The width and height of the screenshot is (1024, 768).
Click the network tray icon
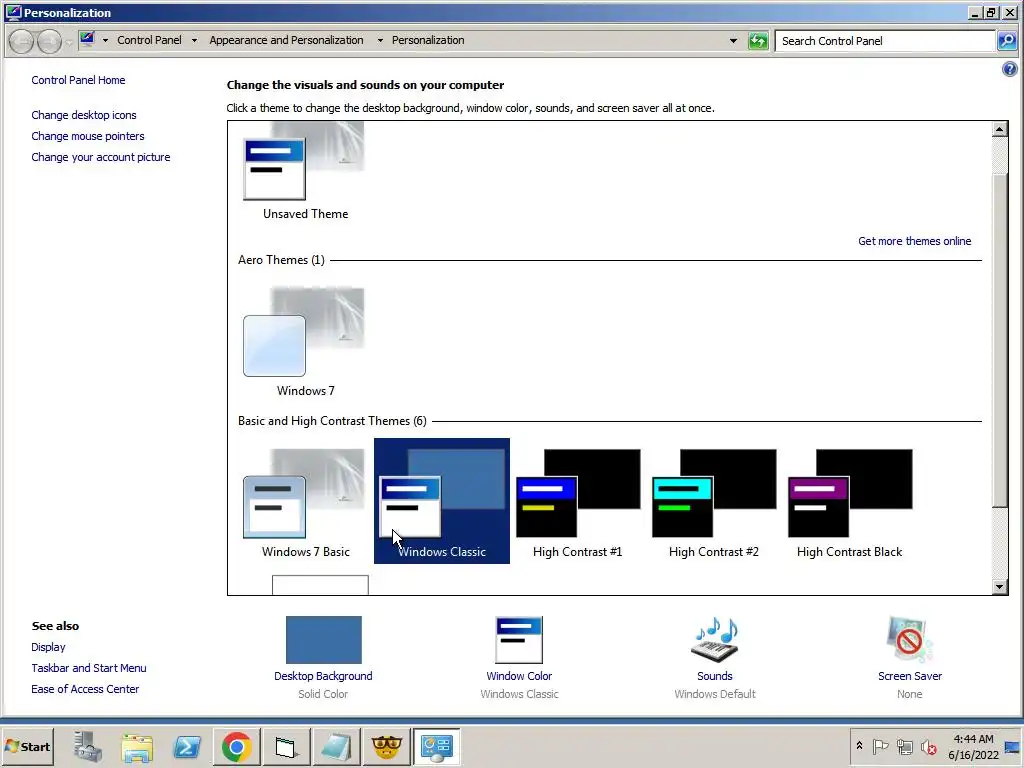click(x=904, y=746)
